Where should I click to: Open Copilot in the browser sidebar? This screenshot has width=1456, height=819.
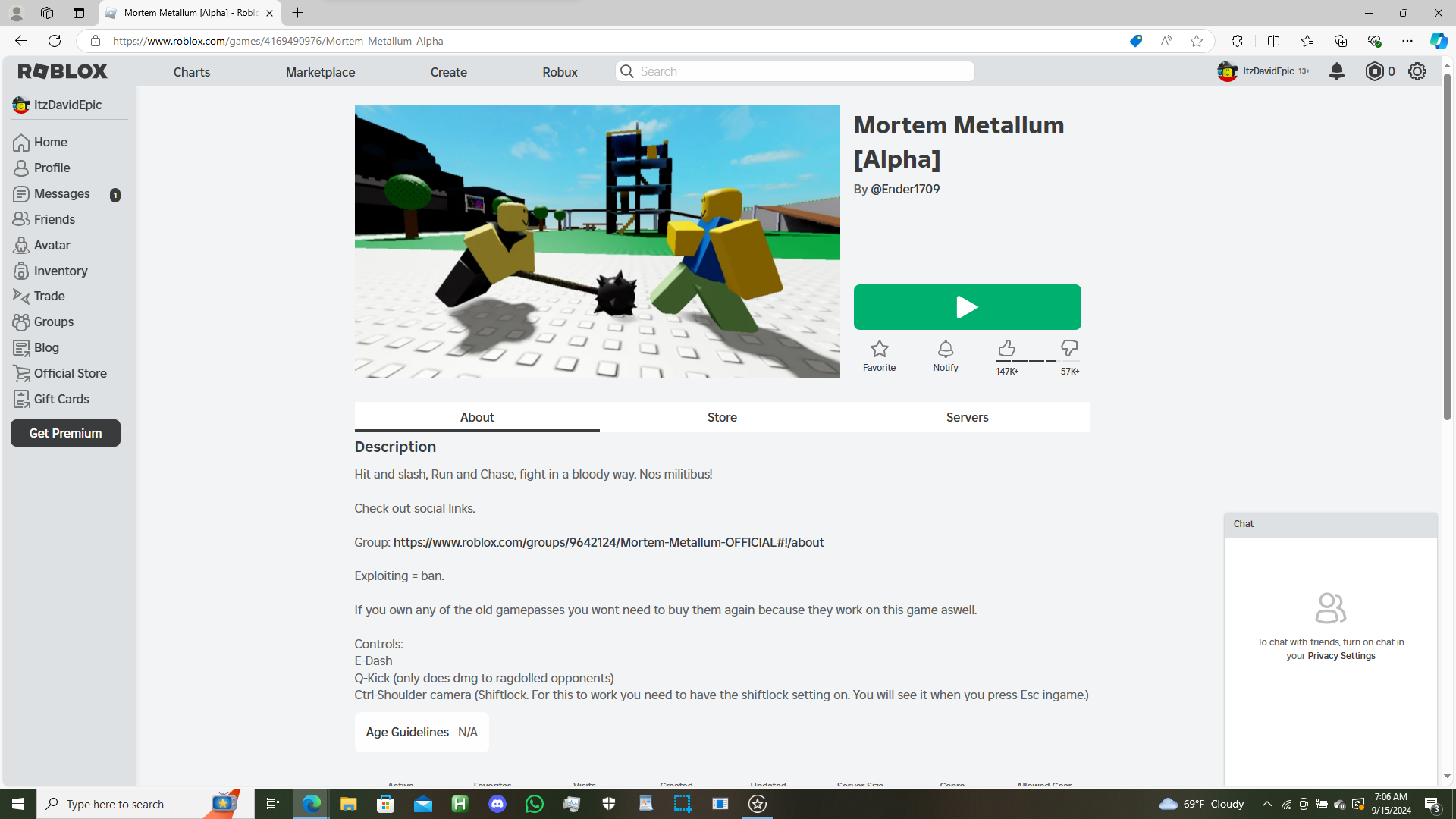1439,41
